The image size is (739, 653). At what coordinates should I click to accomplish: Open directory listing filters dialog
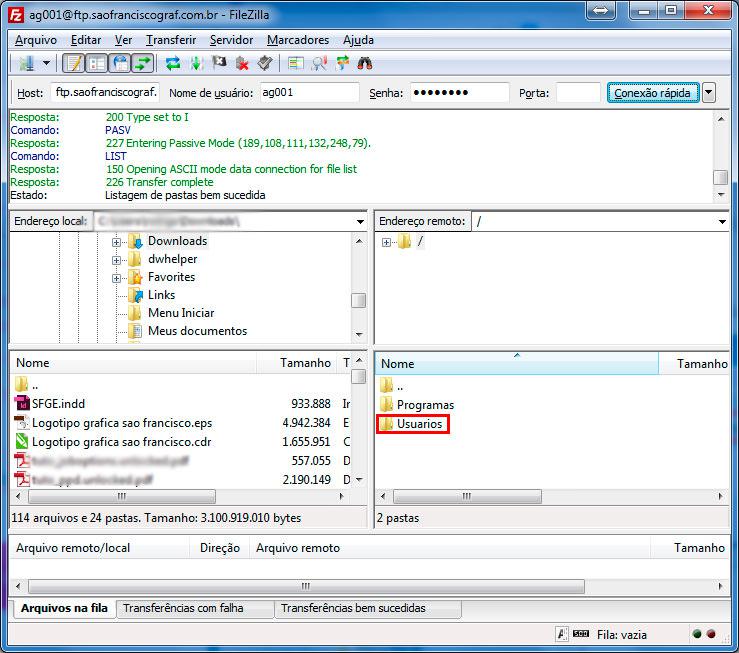(x=296, y=63)
